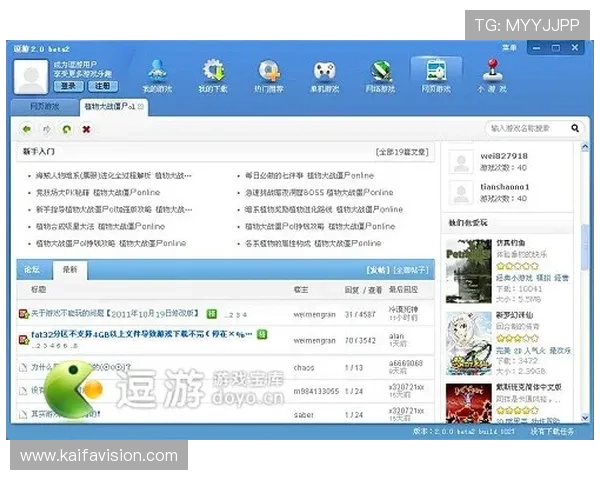Click avatar of user wei827918
The height and width of the screenshot is (480, 600).
[461, 162]
